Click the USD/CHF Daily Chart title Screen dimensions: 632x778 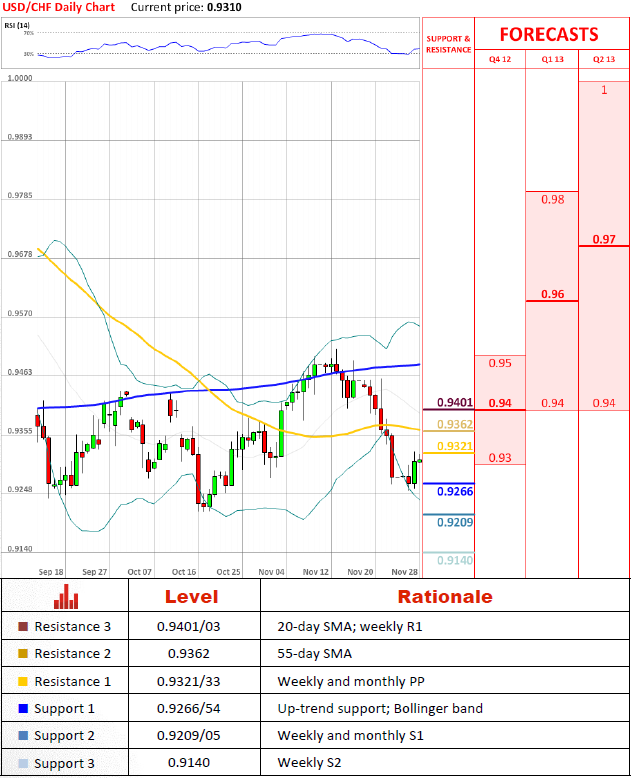pos(59,7)
